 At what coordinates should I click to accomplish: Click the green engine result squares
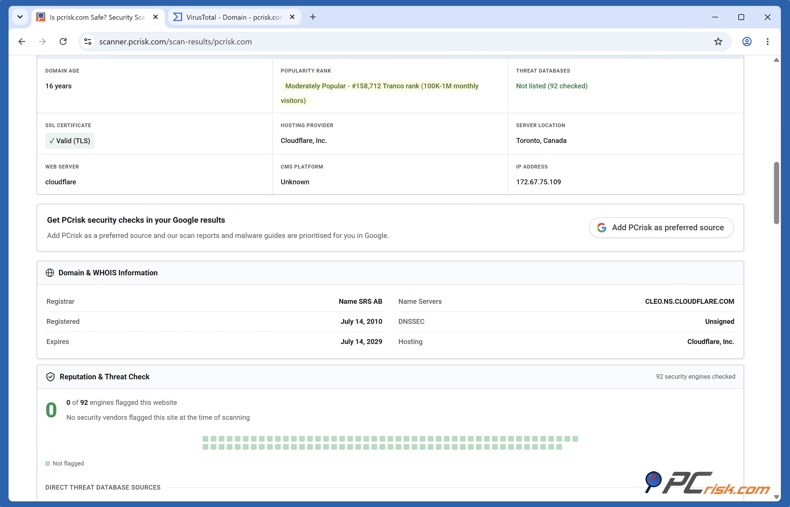tap(390, 443)
